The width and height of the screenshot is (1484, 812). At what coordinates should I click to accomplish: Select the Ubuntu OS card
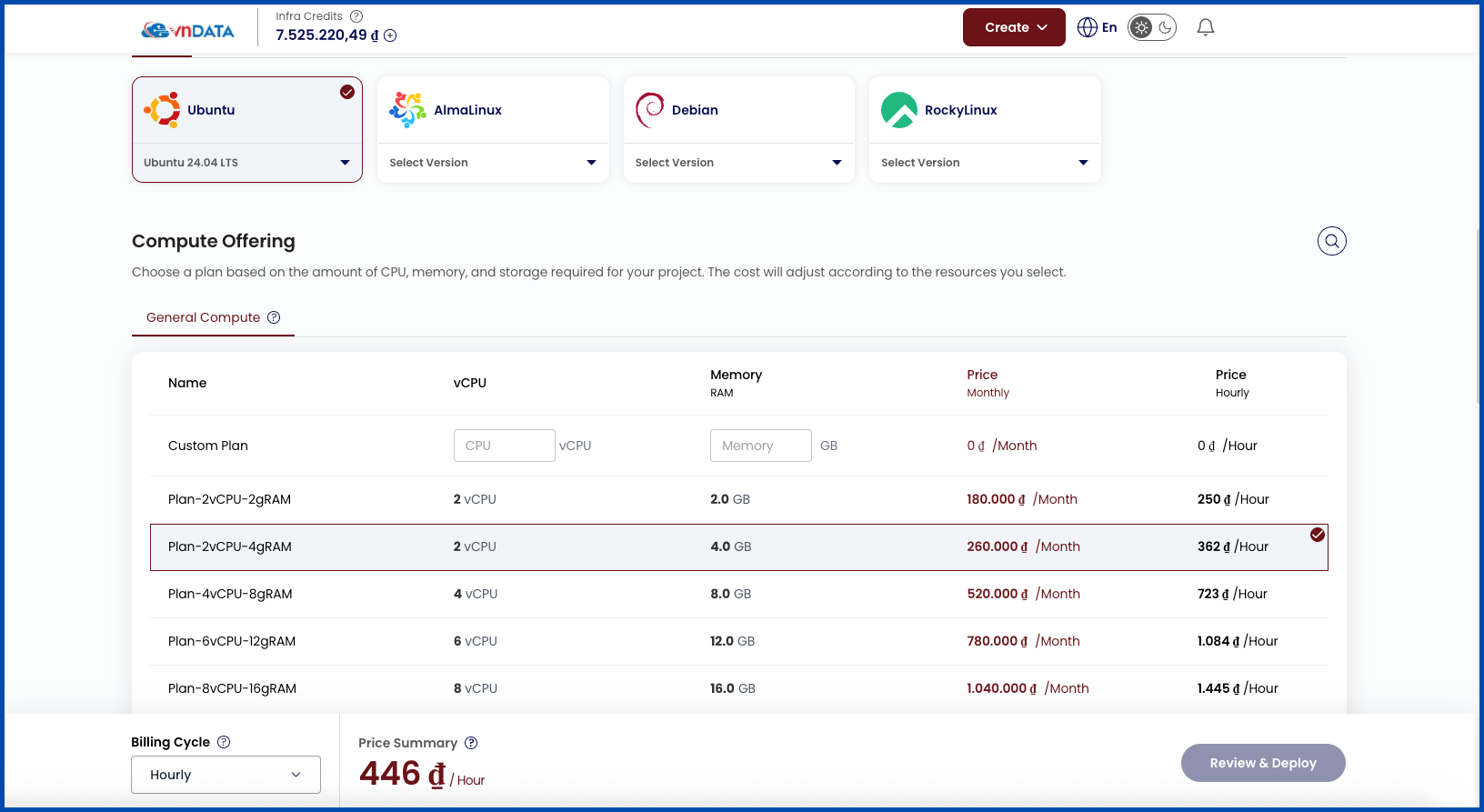tap(247, 110)
